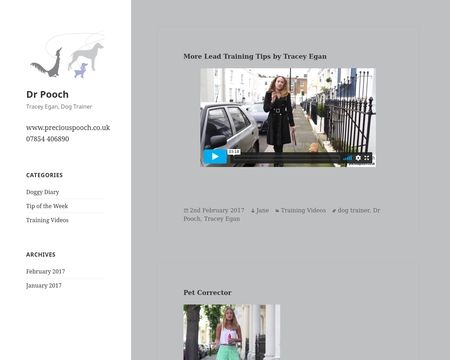Click the video timestamp label
450x360 pixels.
[234, 152]
